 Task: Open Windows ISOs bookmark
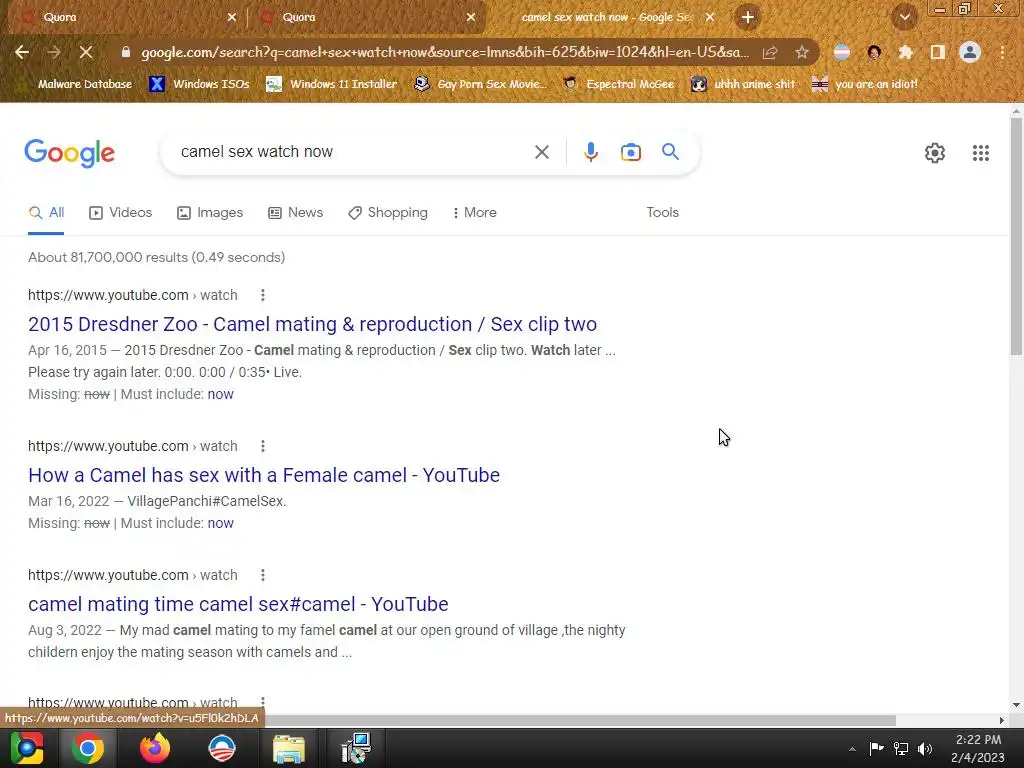pyautogui.click(x=200, y=84)
